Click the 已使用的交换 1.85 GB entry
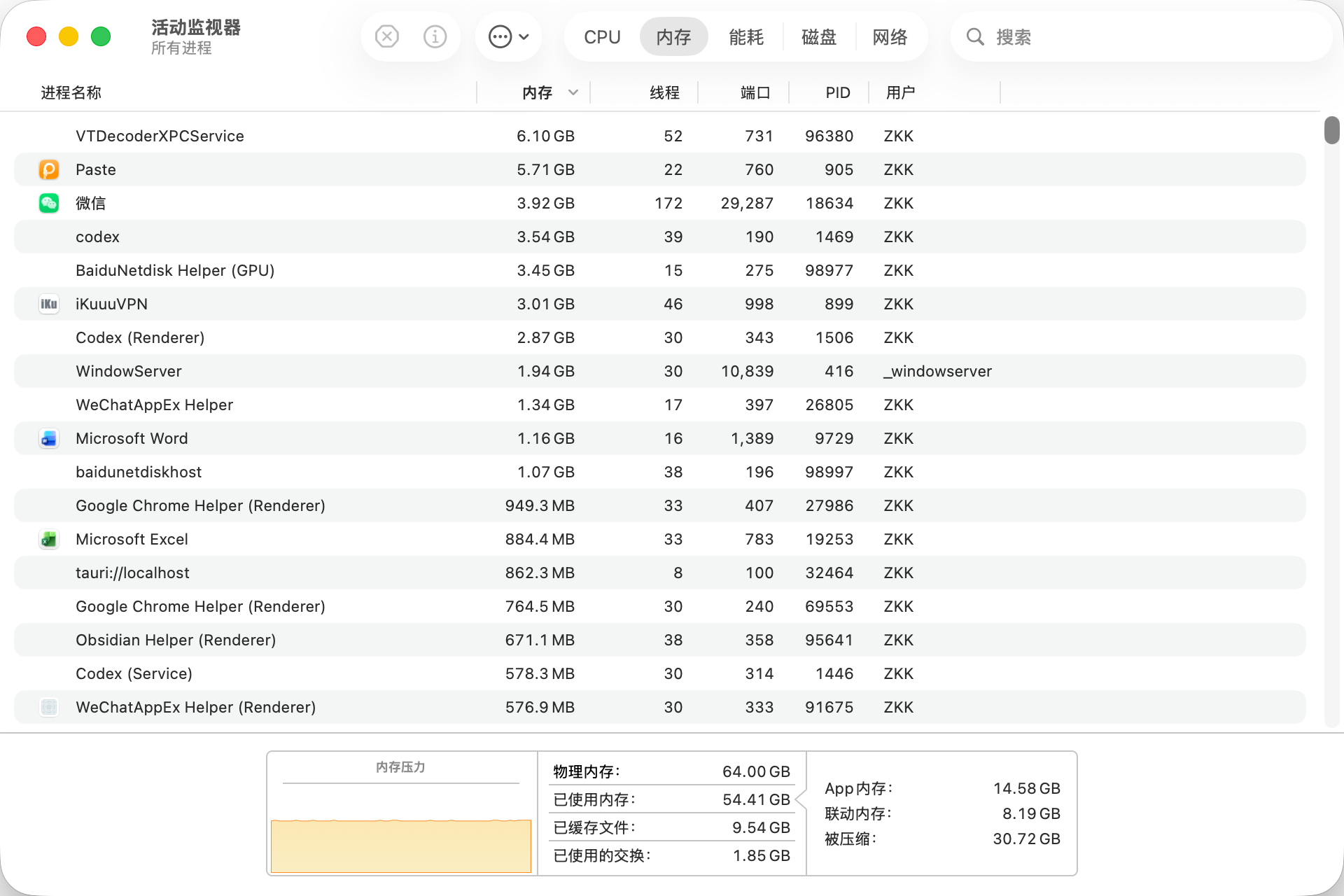The width and height of the screenshot is (1344, 896). (672, 855)
